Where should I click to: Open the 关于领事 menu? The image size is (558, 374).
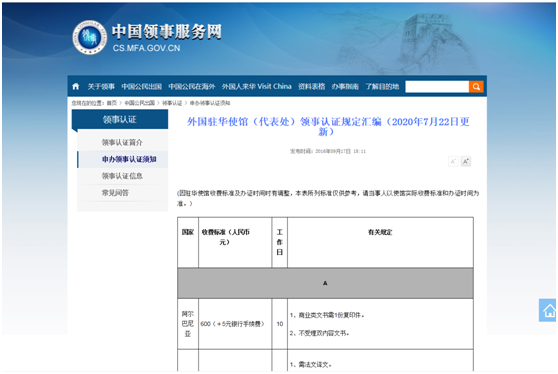click(101, 86)
